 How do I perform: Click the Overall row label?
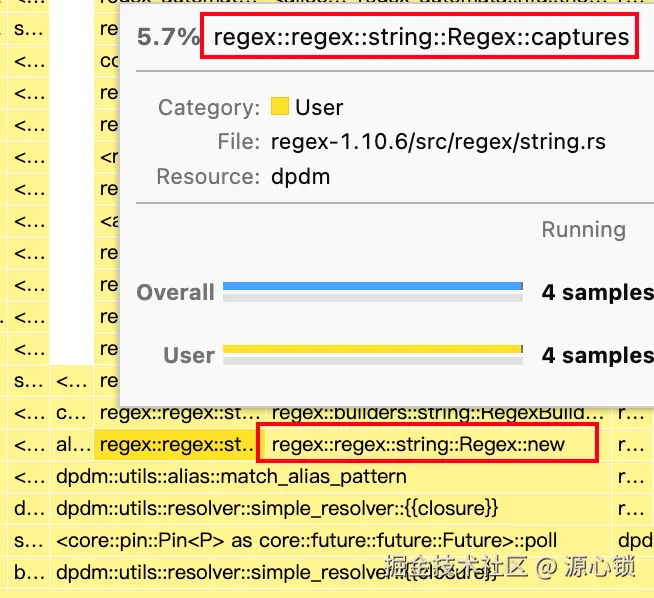pos(176,293)
